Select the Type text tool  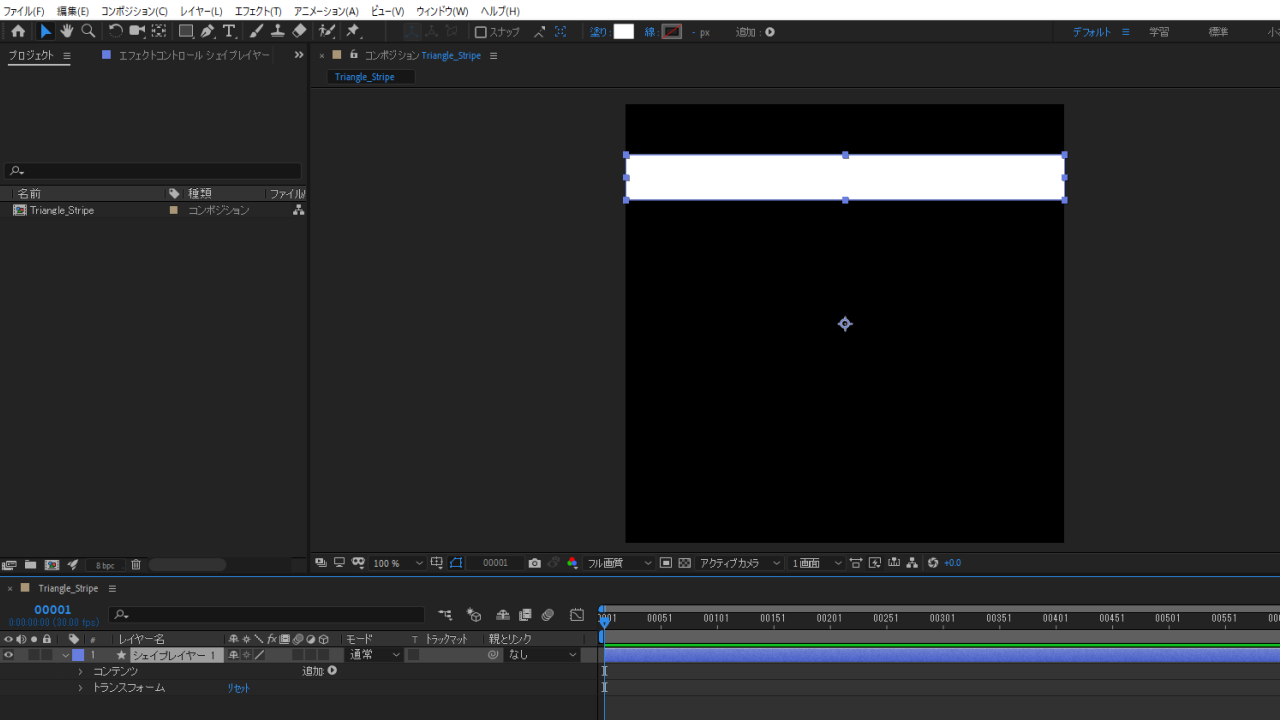click(x=230, y=32)
